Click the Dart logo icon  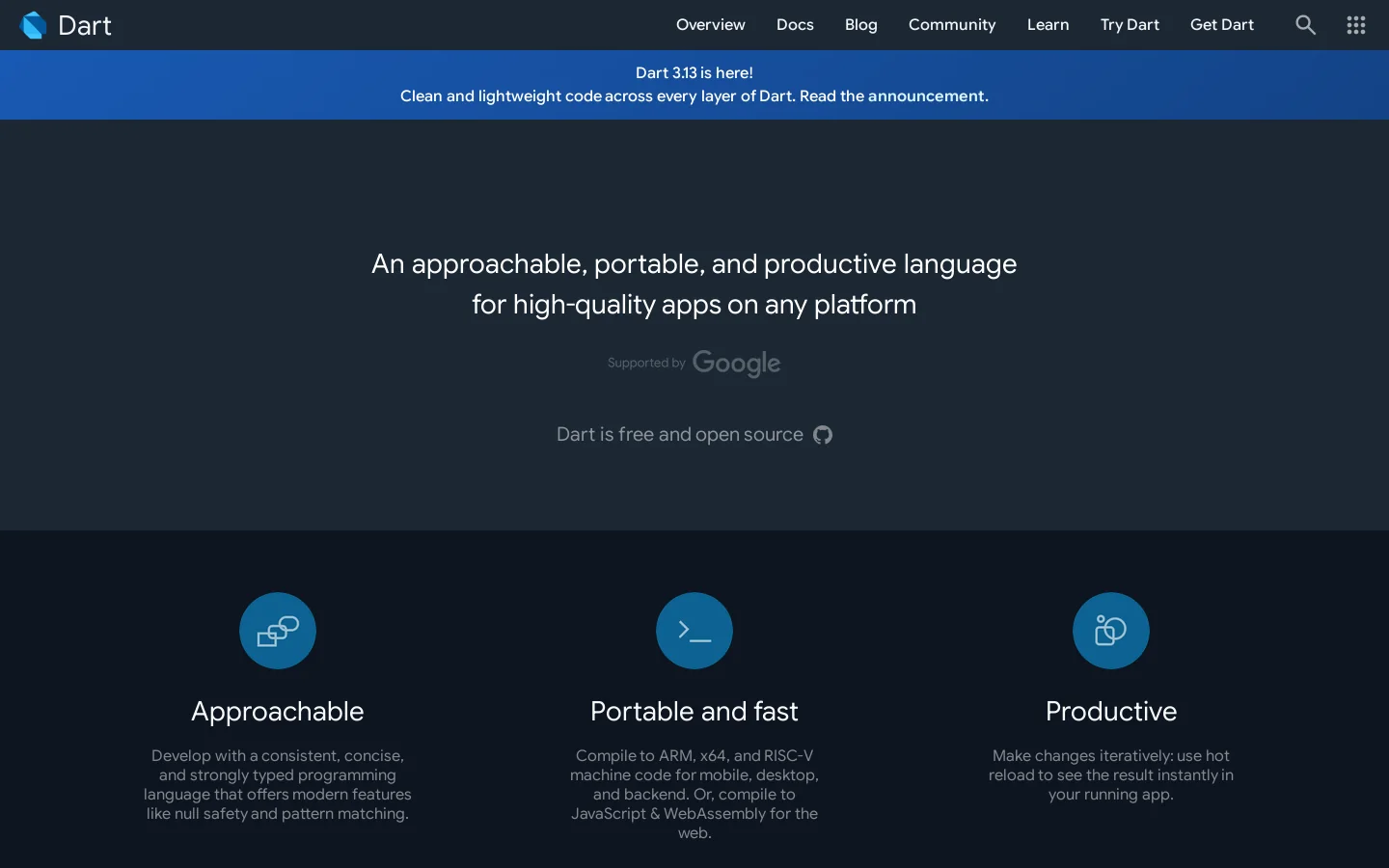point(34,25)
